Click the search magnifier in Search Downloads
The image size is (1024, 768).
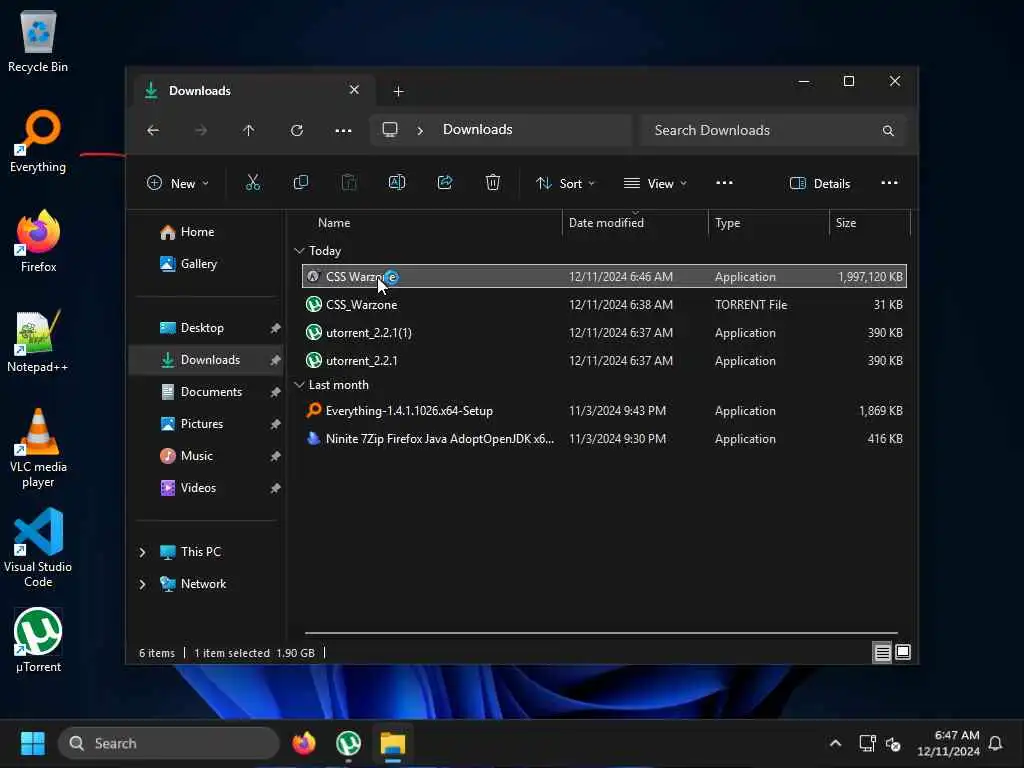point(888,131)
